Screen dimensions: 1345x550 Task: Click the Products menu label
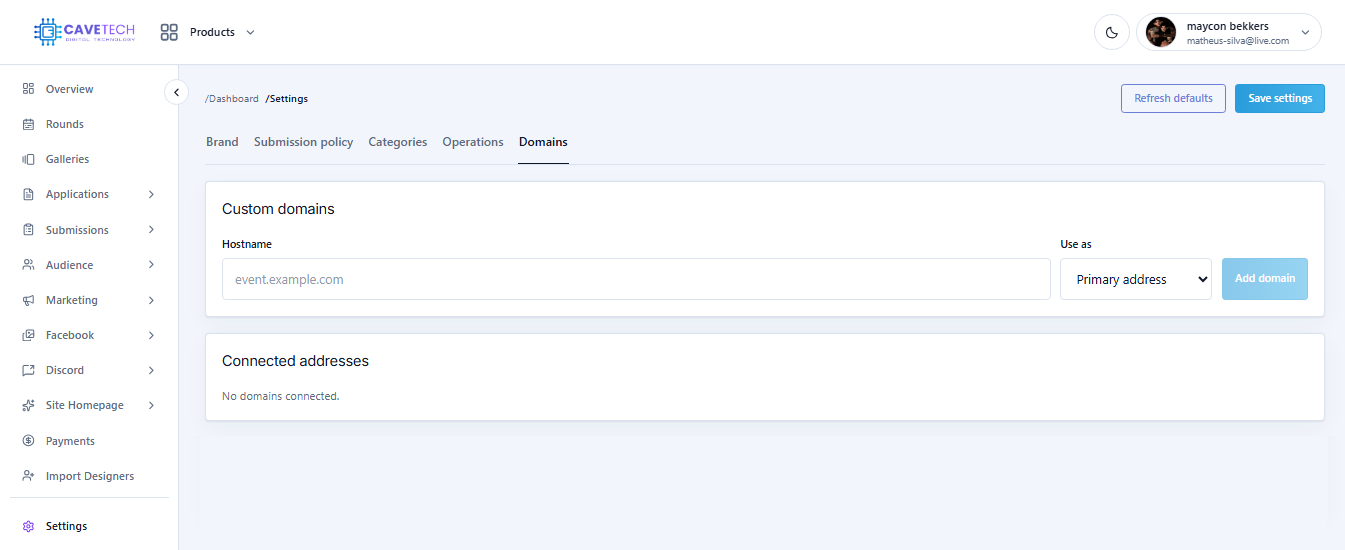coord(212,32)
